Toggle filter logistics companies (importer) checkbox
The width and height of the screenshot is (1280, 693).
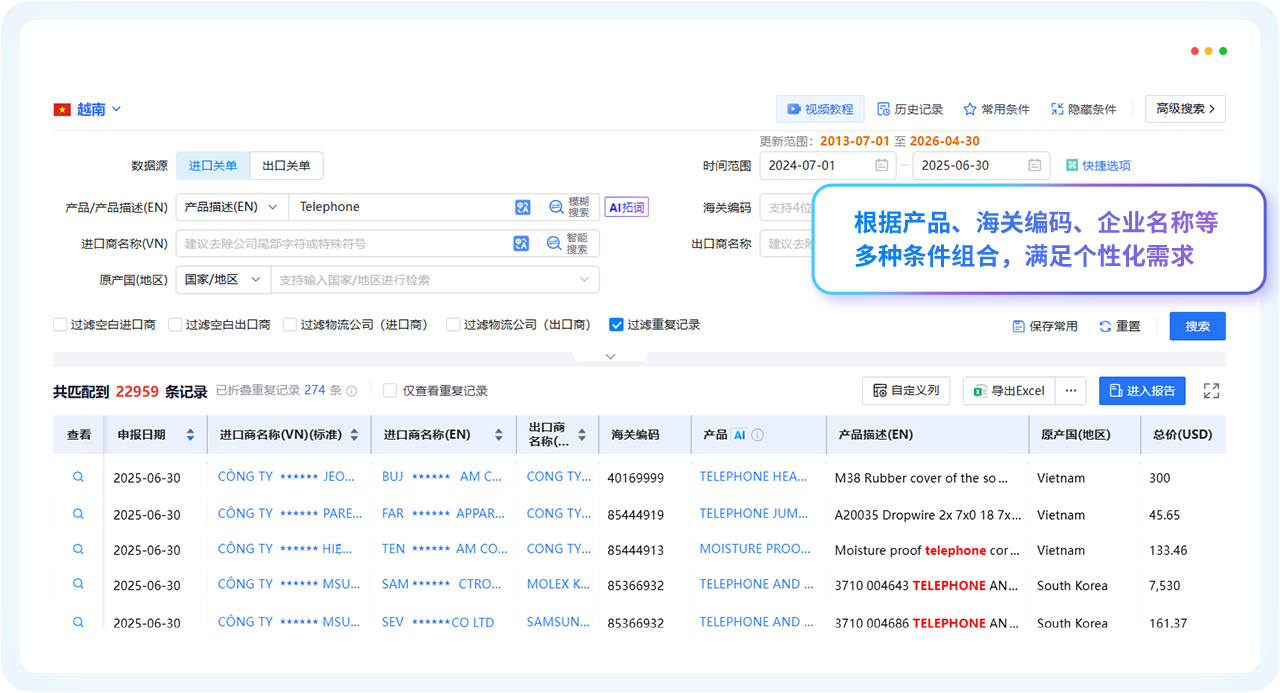click(x=291, y=325)
